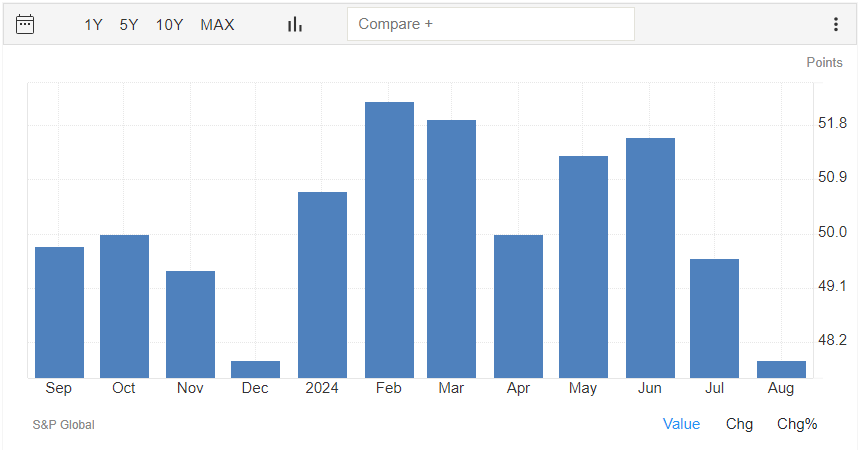Select the 5Y time range

click(129, 25)
